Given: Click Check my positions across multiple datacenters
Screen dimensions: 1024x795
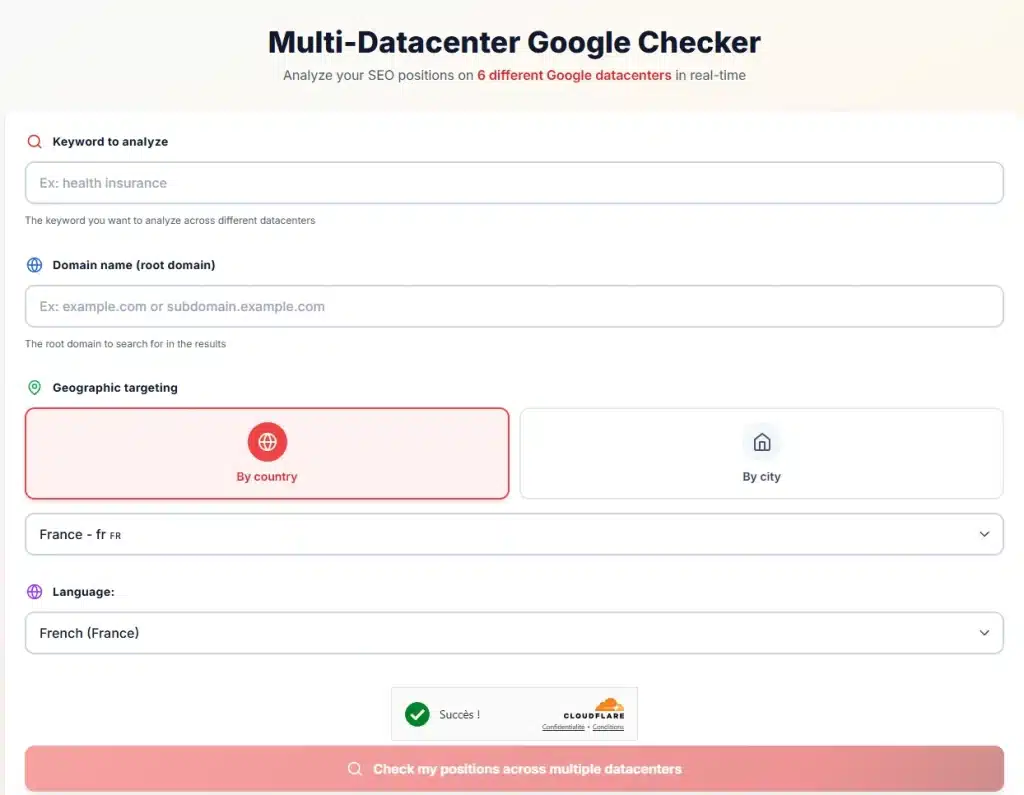Looking at the screenshot, I should point(526,769).
